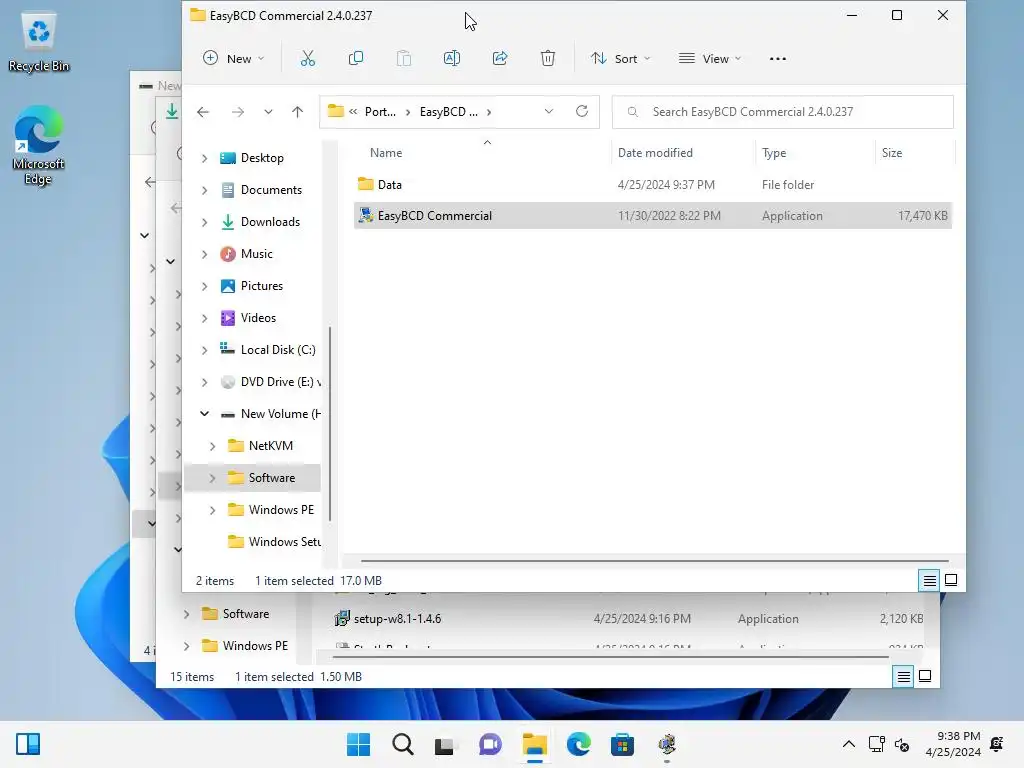Switch to details view layout icon
The width and height of the screenshot is (1024, 768).
[x=929, y=581]
